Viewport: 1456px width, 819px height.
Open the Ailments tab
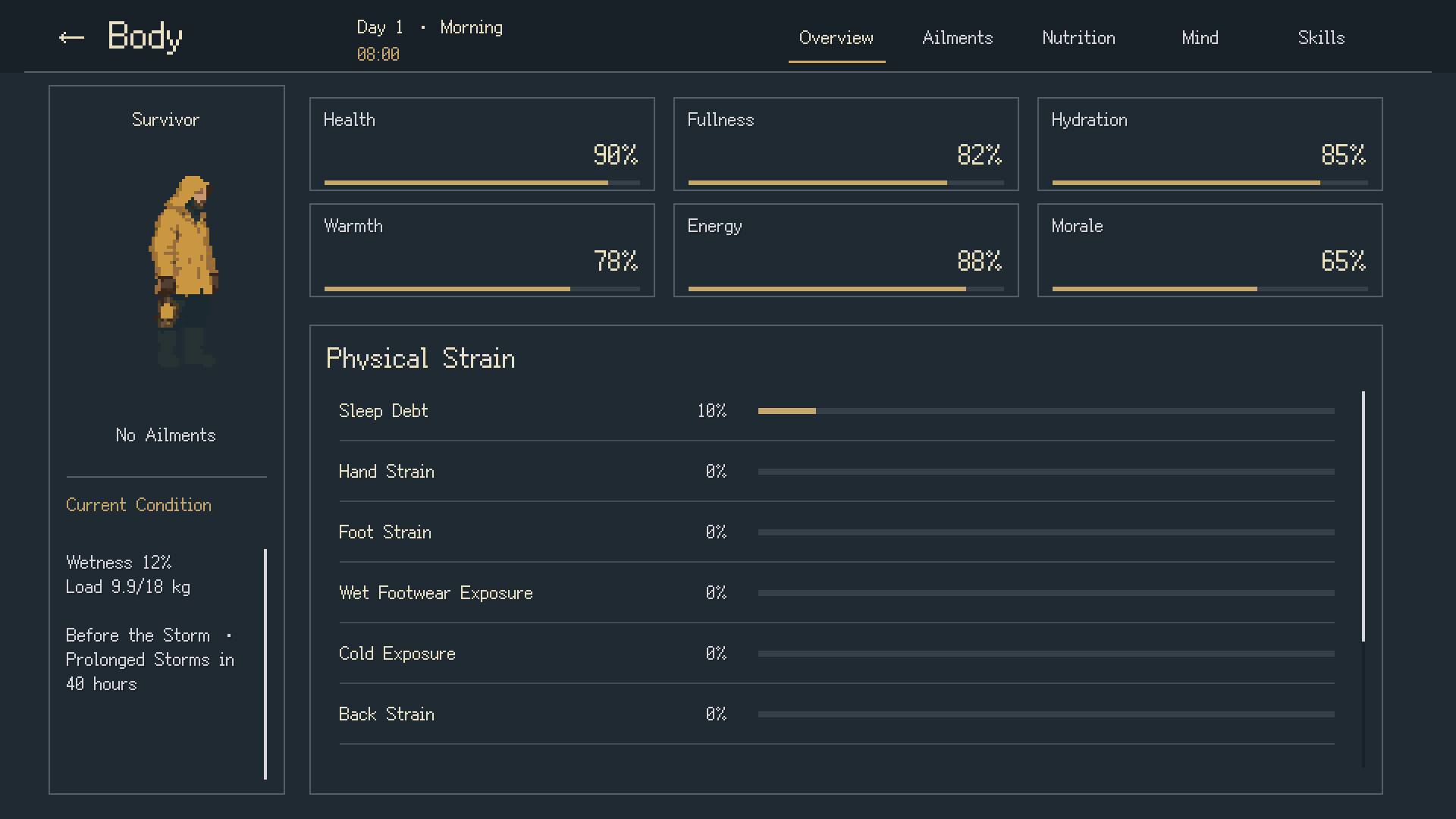(957, 38)
